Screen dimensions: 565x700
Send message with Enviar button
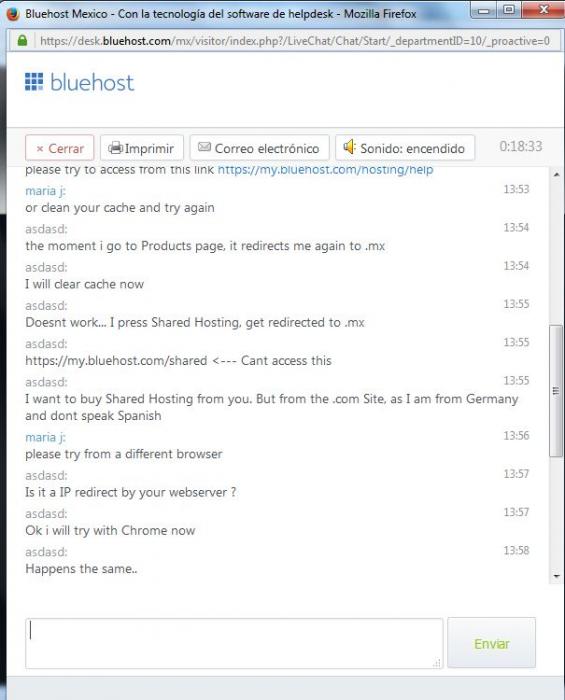pos(491,643)
